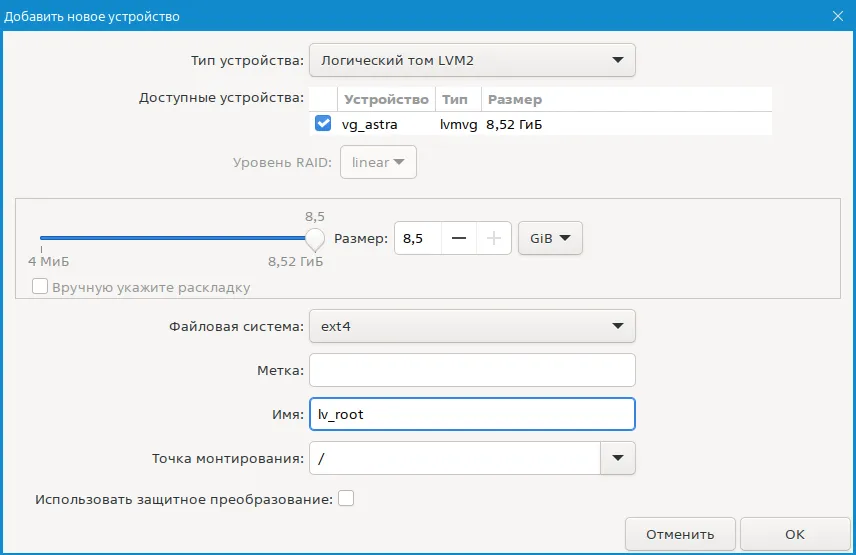Image resolution: width=856 pixels, height=555 pixels.
Task: Close the Добавить новое устройство dialog
Action: (837, 16)
